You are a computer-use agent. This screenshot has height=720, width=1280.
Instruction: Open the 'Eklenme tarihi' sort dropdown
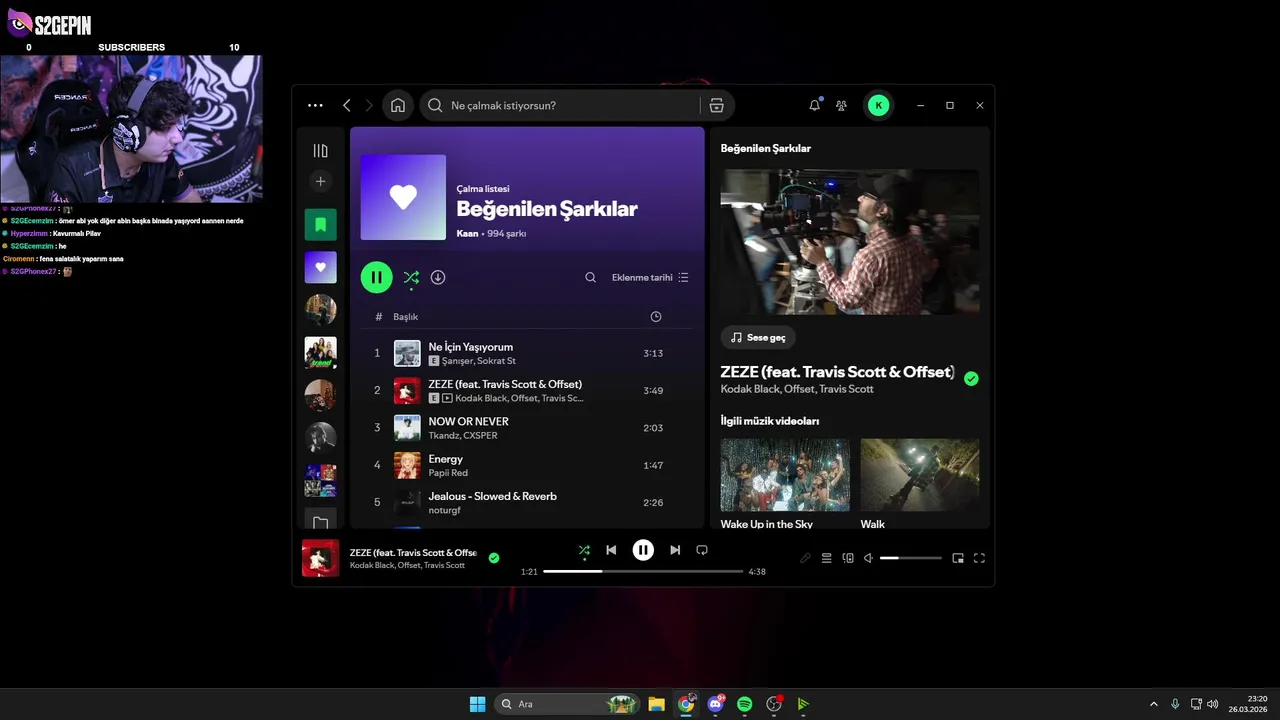(x=650, y=277)
